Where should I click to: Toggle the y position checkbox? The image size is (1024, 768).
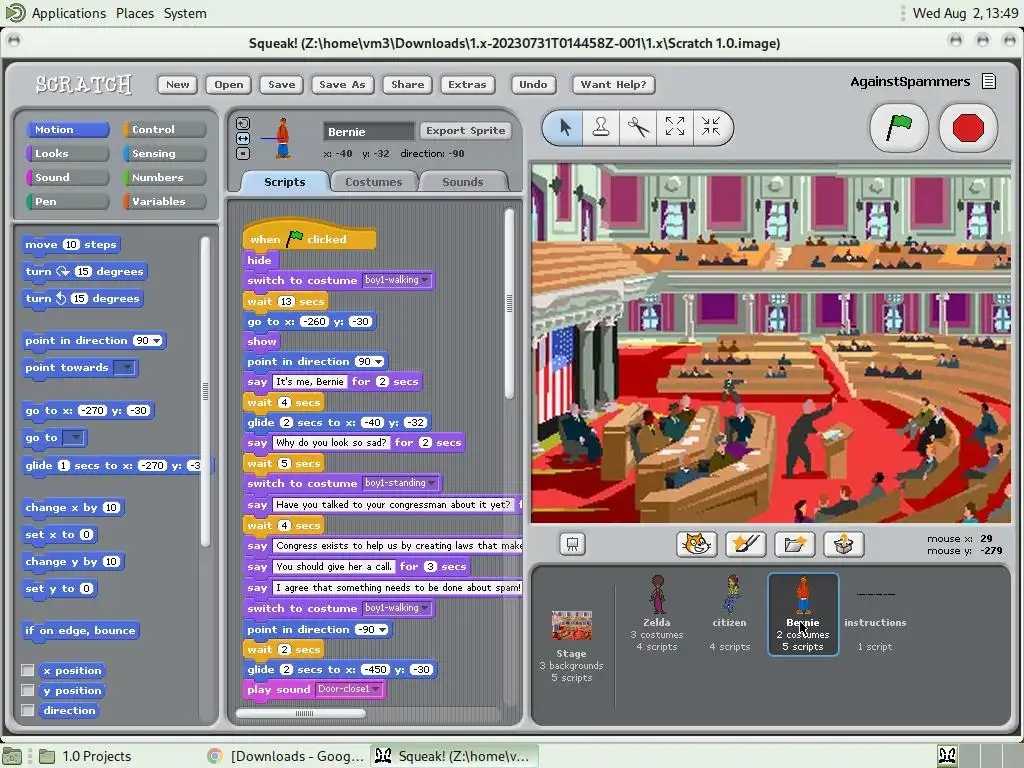(x=27, y=690)
